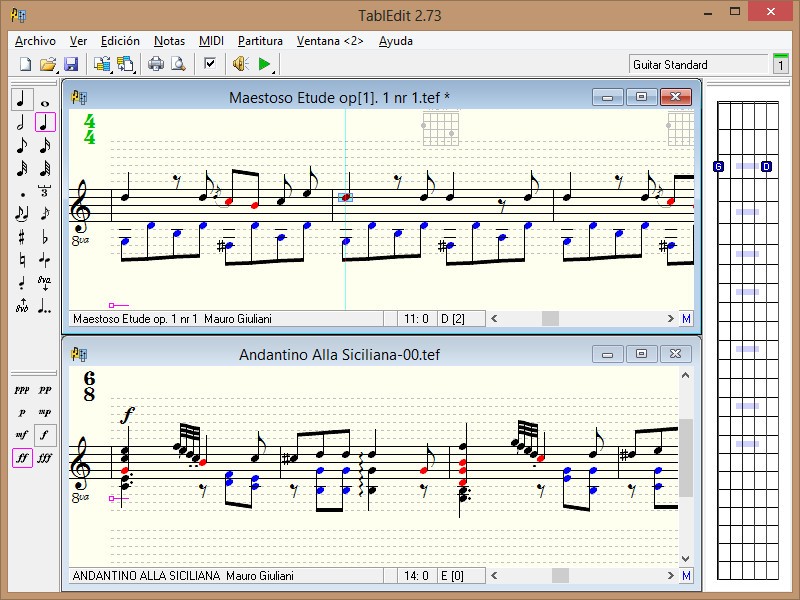Click M button in Maestoso Etude window
The image size is (800, 600).
click(686, 319)
